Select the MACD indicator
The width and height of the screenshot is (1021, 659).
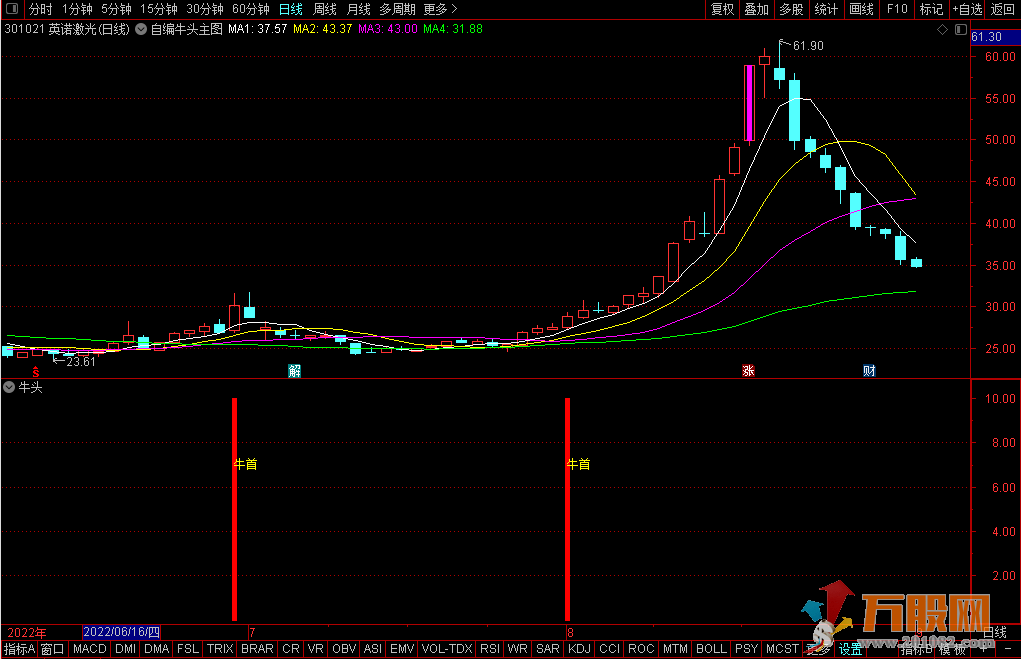pos(90,649)
